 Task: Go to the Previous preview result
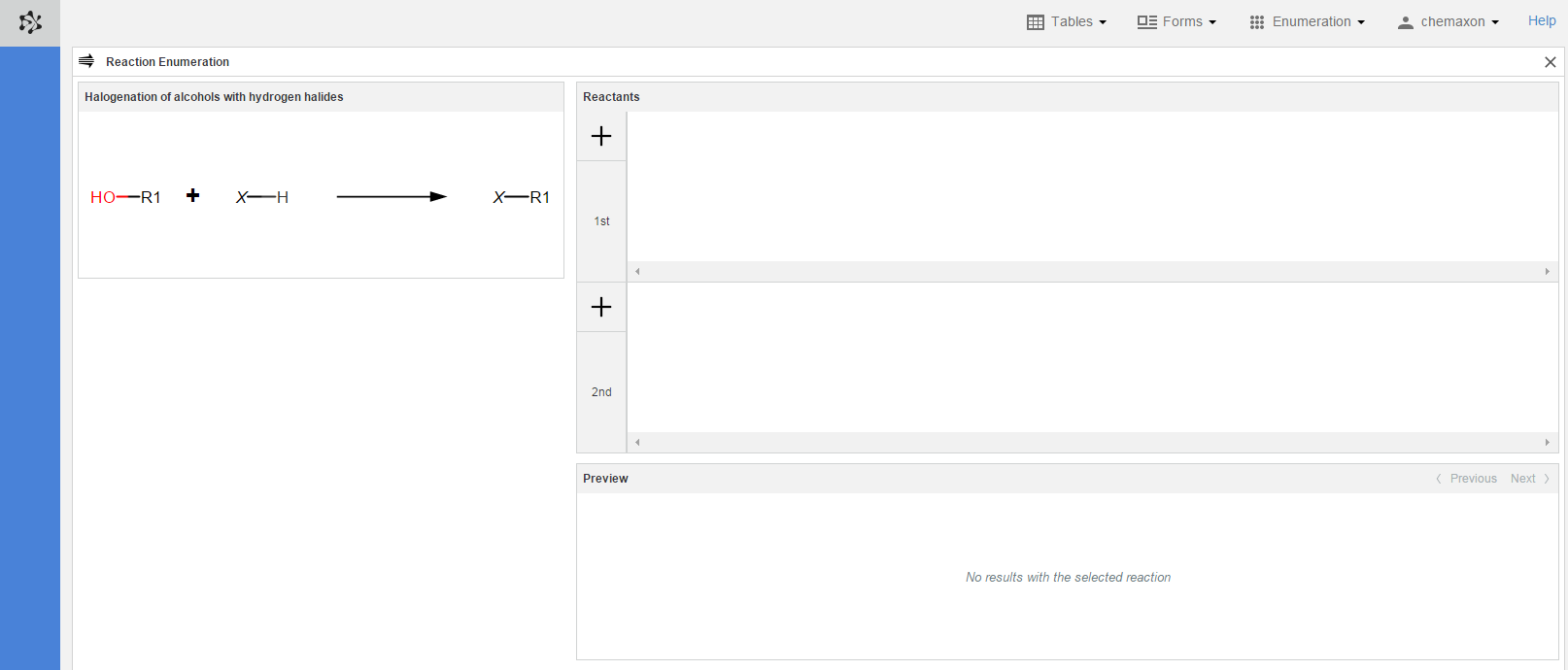1467,479
